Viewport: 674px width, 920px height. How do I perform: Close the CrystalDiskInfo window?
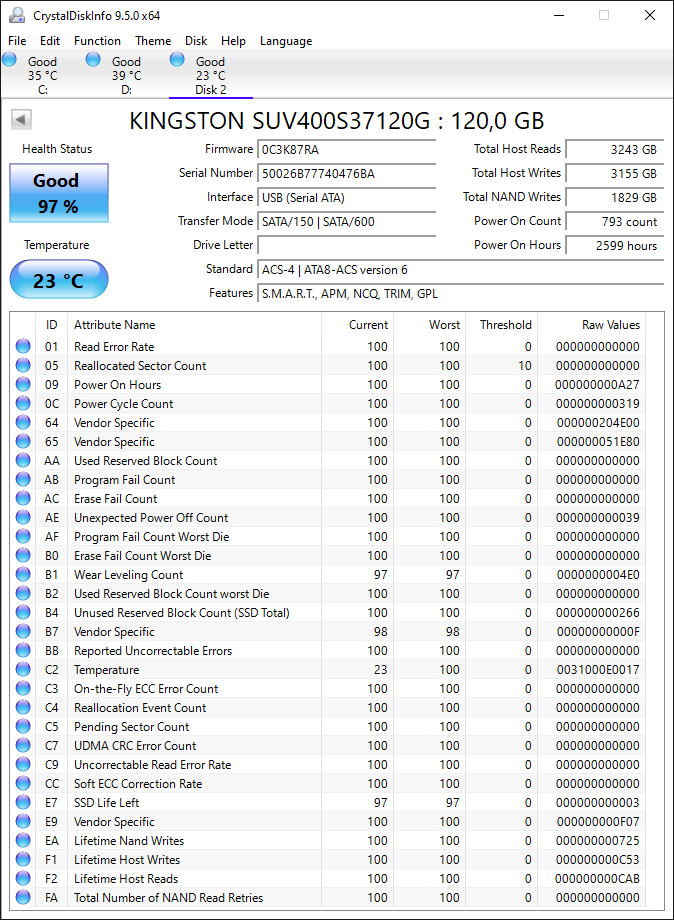coord(649,15)
